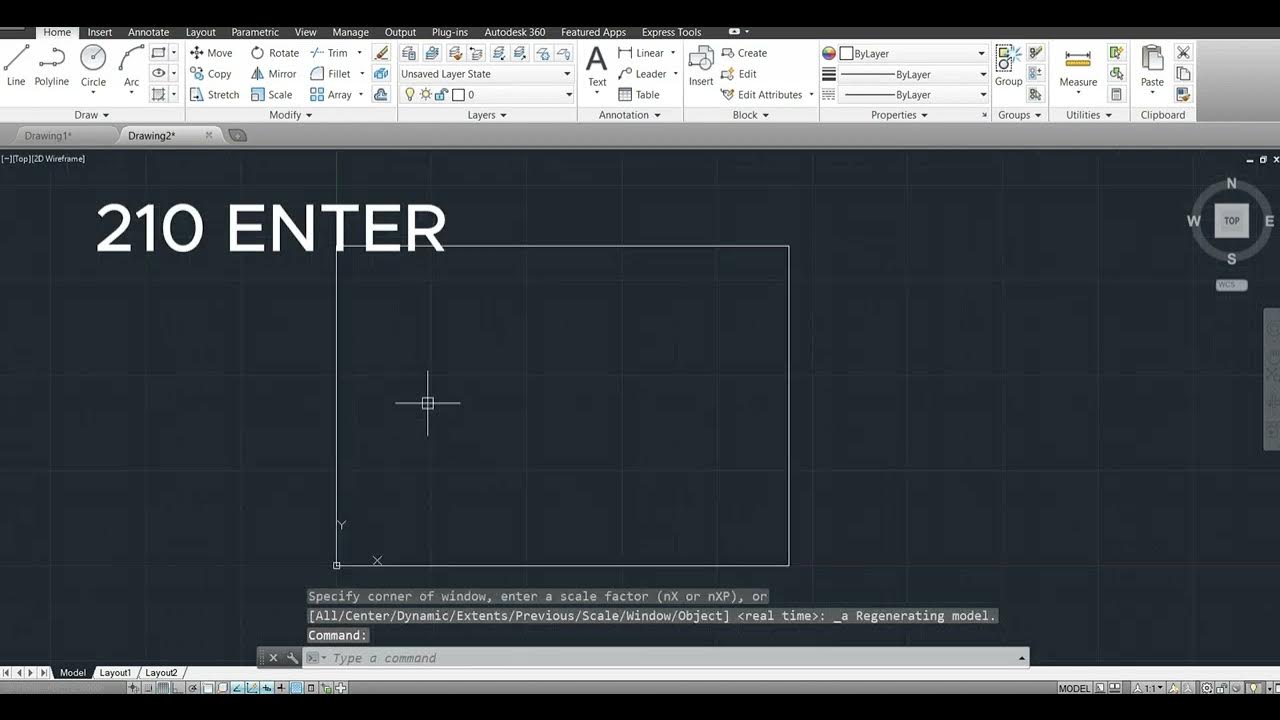This screenshot has height=720, width=1280.
Task: Open the Insert block tool
Action: click(701, 67)
